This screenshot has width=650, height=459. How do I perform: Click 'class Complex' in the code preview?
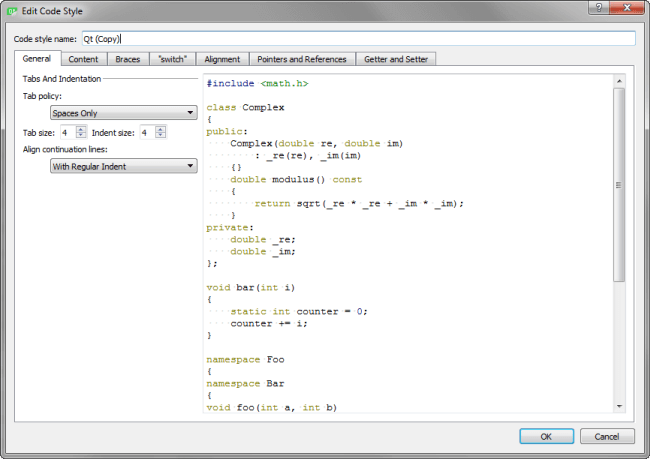pyautogui.click(x=245, y=107)
